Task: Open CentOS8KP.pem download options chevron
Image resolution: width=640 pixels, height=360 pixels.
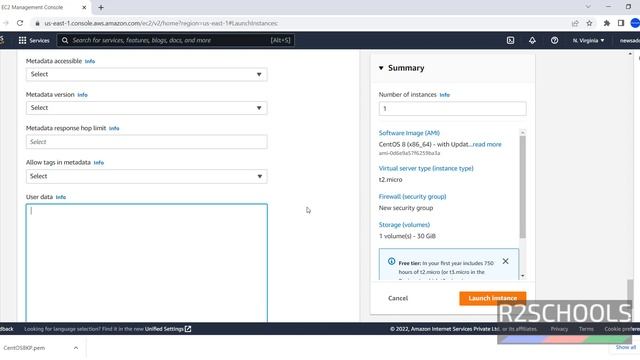Action: tap(76, 348)
